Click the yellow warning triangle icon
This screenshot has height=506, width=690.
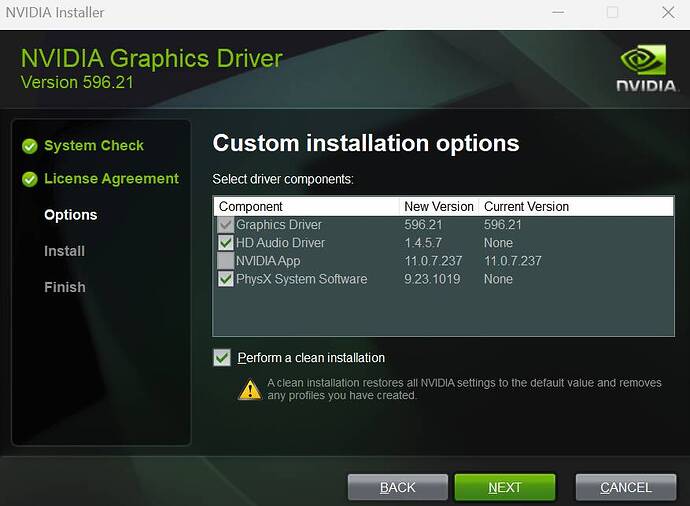click(250, 389)
